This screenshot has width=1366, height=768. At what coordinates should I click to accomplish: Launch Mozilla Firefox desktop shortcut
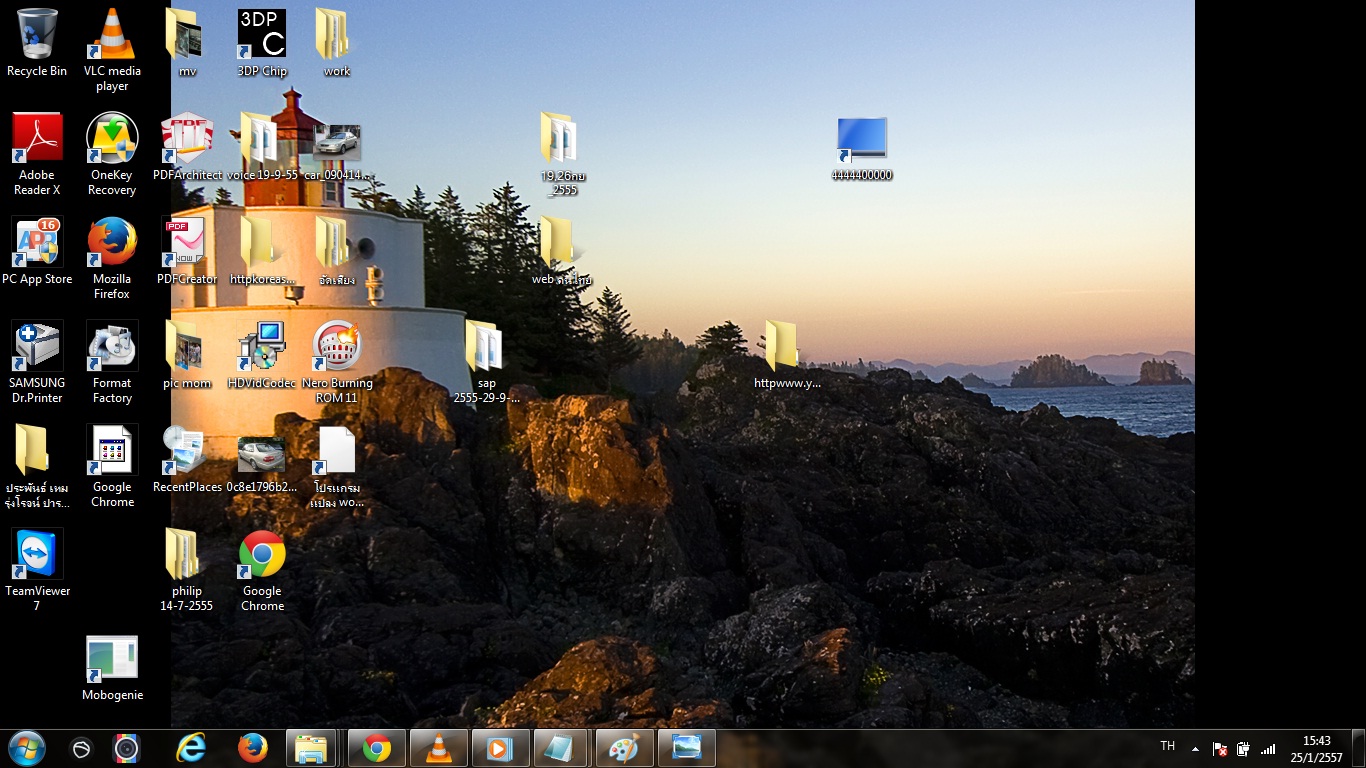pos(112,257)
